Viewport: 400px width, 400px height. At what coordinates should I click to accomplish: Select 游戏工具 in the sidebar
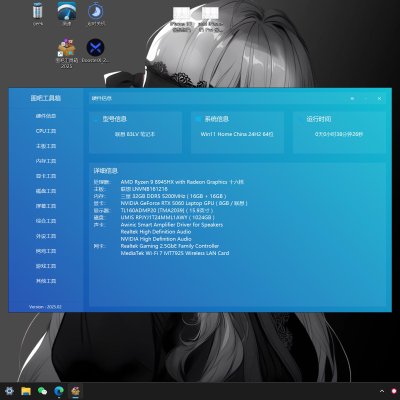click(x=46, y=266)
